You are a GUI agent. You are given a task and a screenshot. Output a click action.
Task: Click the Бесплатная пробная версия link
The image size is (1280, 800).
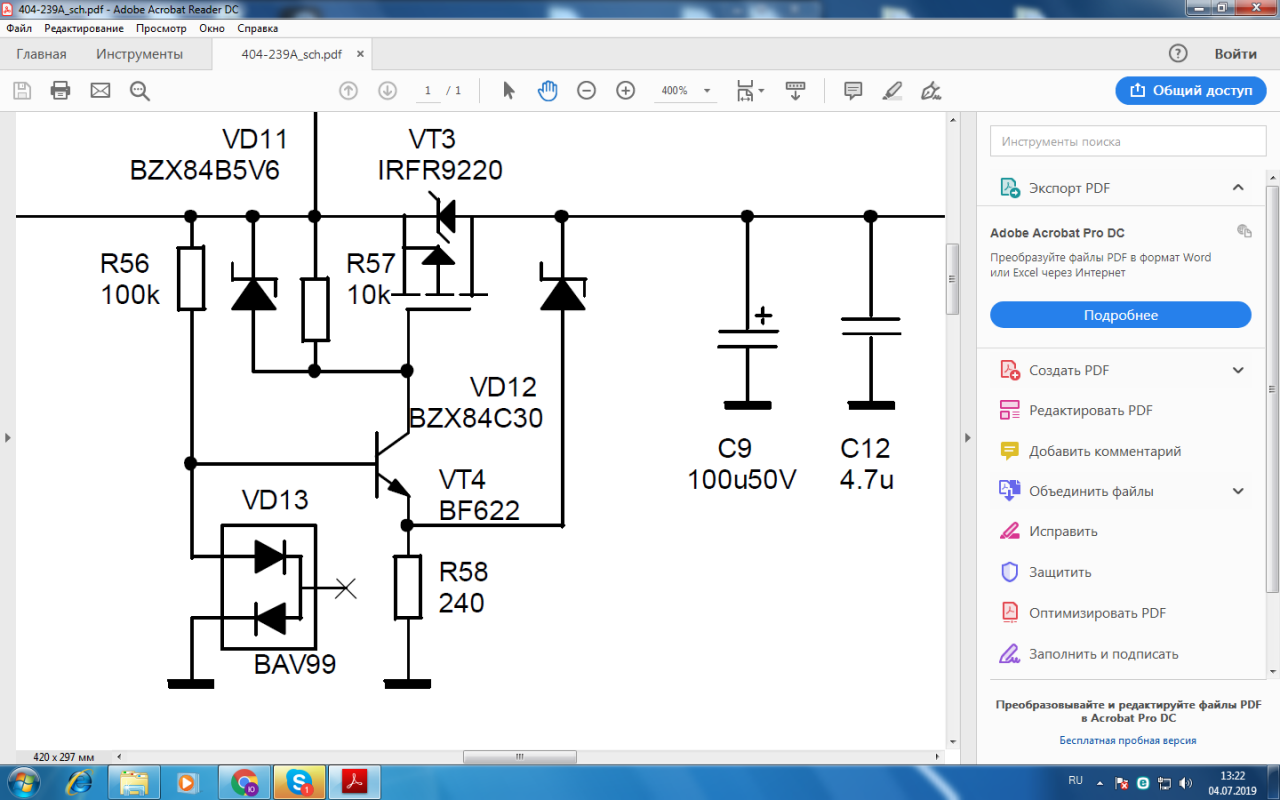coord(1127,741)
